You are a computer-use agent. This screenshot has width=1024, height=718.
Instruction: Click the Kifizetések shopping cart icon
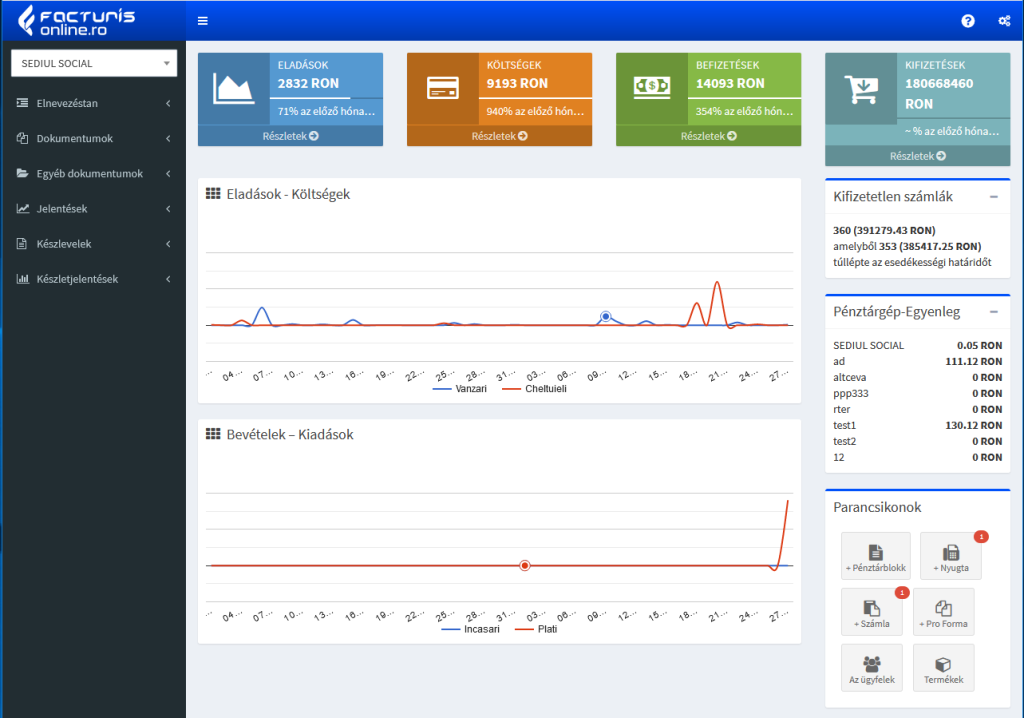861,90
